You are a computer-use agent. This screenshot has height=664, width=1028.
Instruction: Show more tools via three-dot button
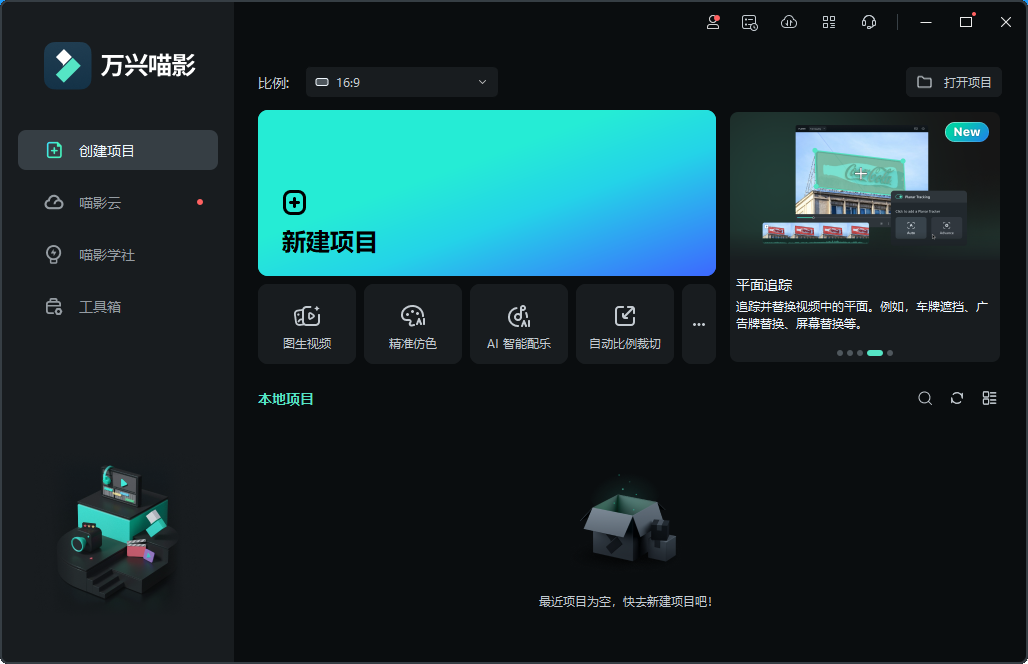[699, 324]
